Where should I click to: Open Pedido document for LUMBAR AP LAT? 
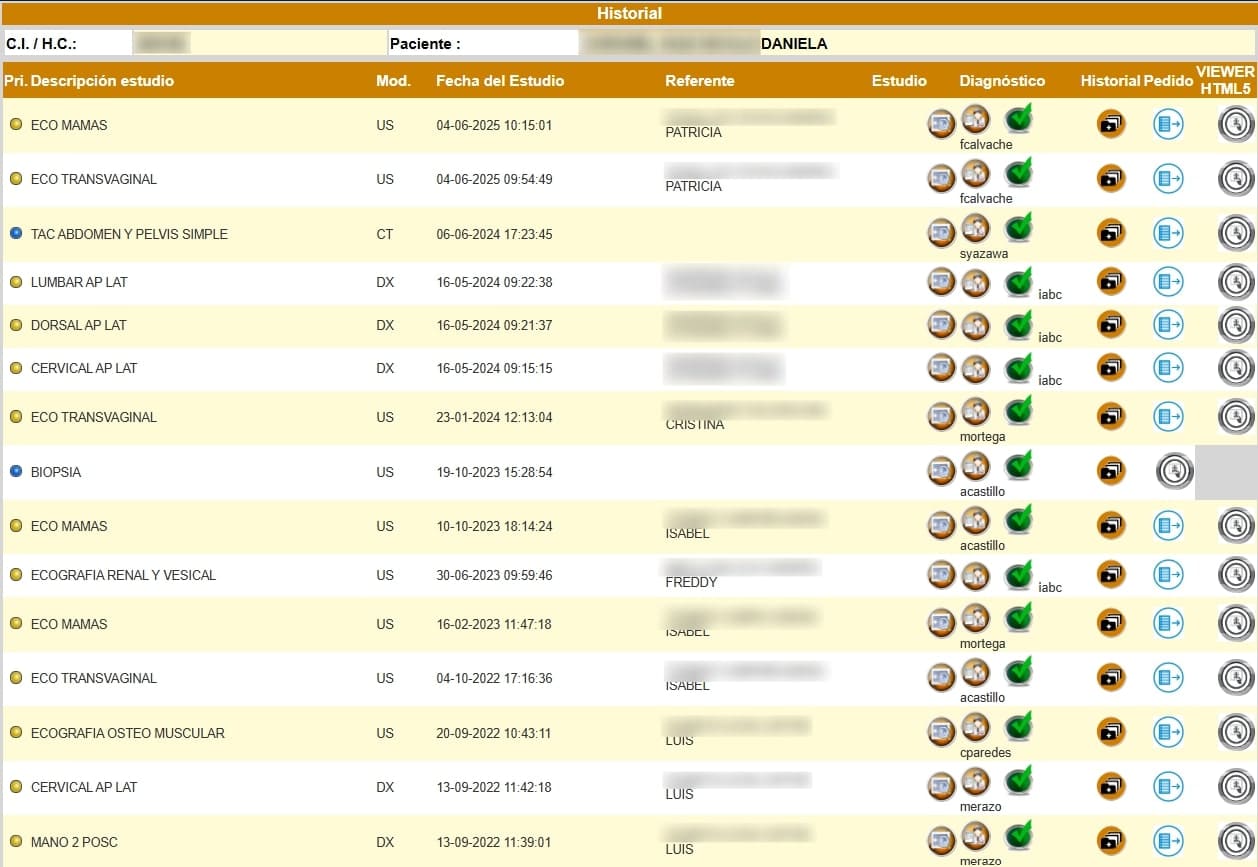(x=1168, y=282)
